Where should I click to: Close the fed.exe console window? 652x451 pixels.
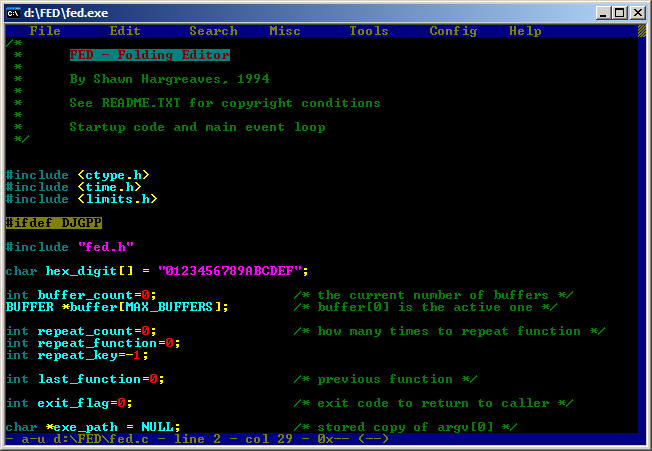(637, 12)
